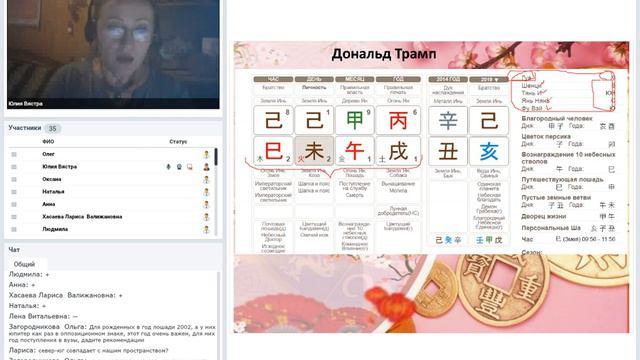The height and width of the screenshot is (360, 640).
Task: Click the red year stem 丙 tile
Action: 398,120
